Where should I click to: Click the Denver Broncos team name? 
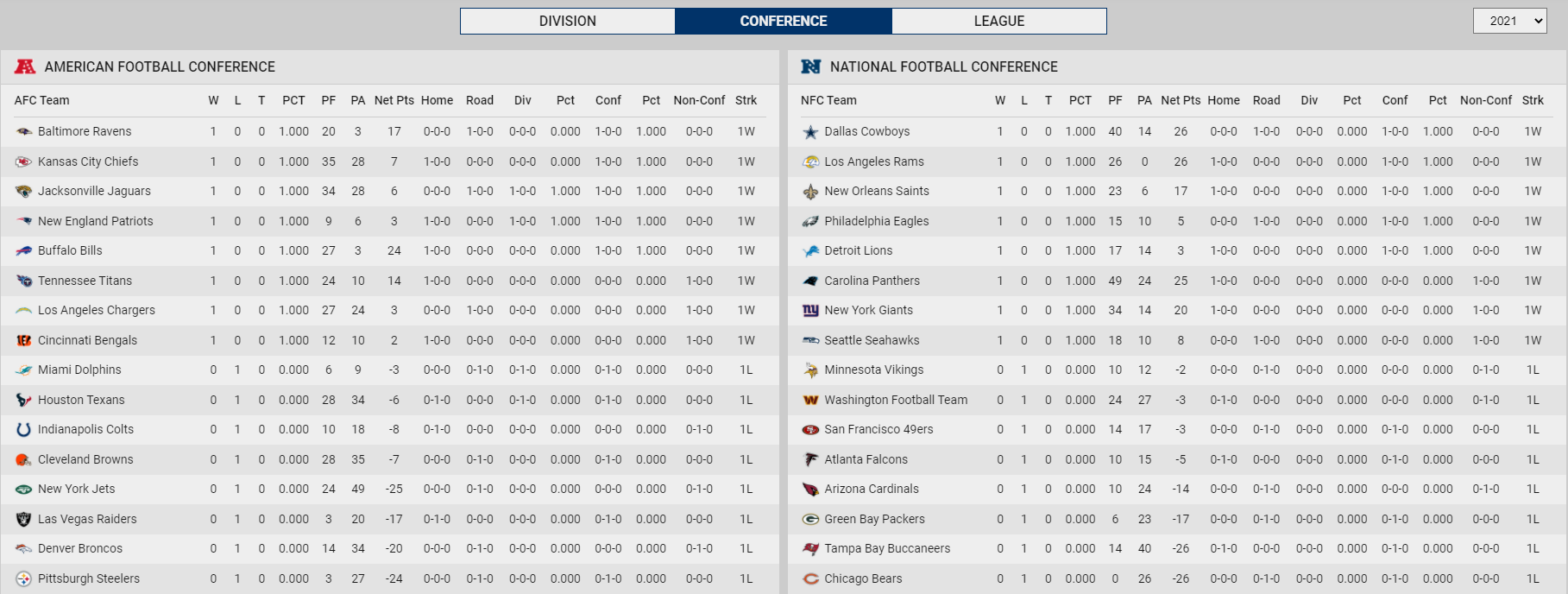pyautogui.click(x=80, y=548)
